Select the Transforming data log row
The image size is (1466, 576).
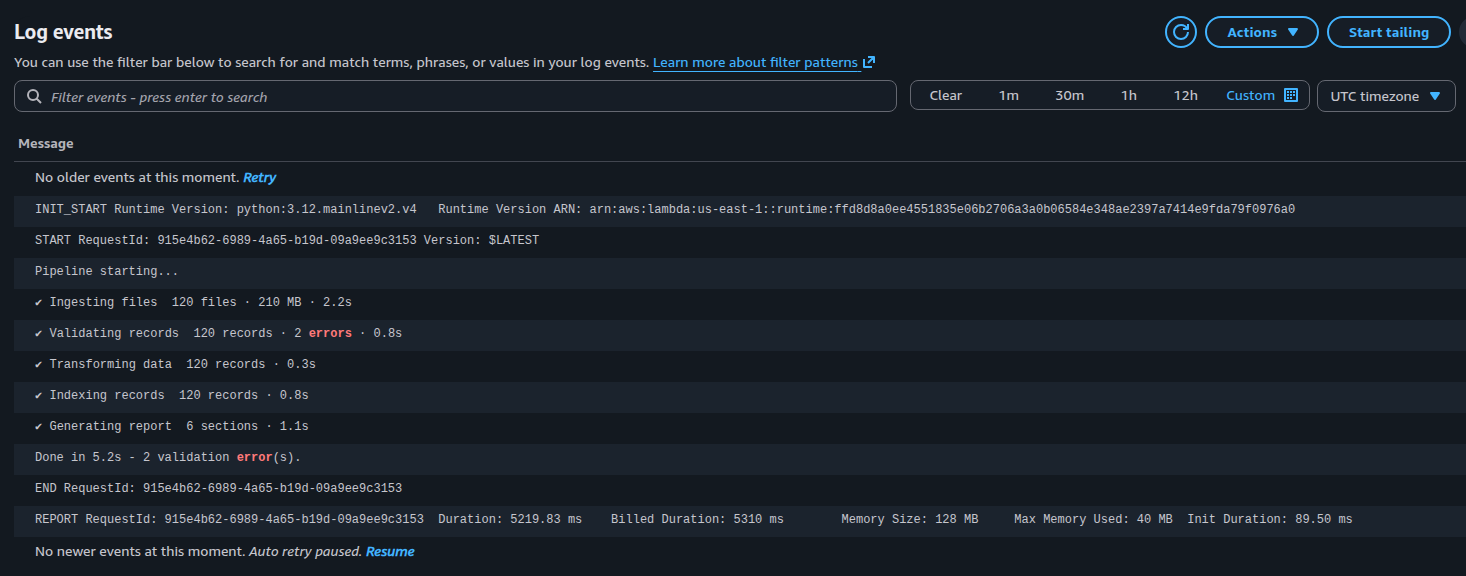click(x=740, y=364)
